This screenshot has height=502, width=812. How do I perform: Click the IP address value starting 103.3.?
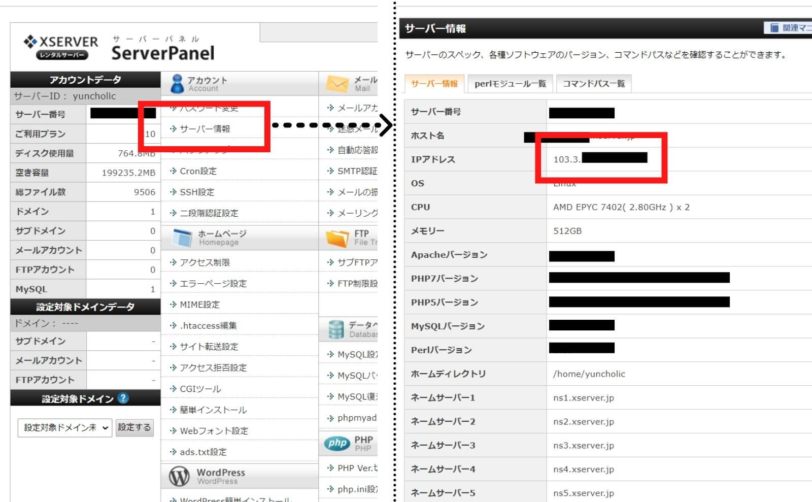click(x=567, y=160)
